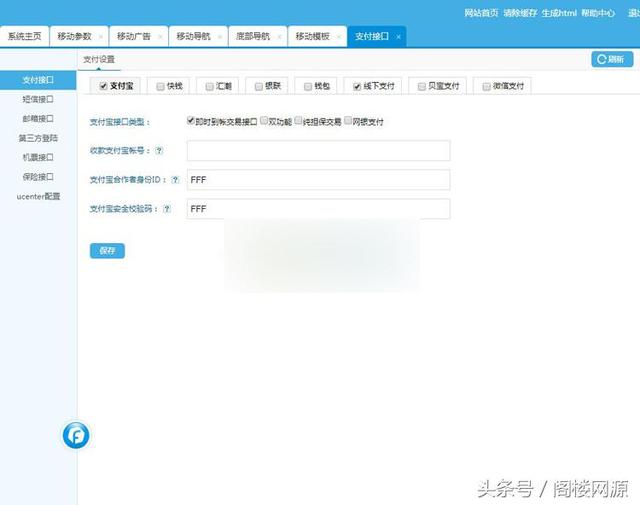Screen dimensions: 640x505
Task: Click the round blue floating logo icon
Action: 76,435
